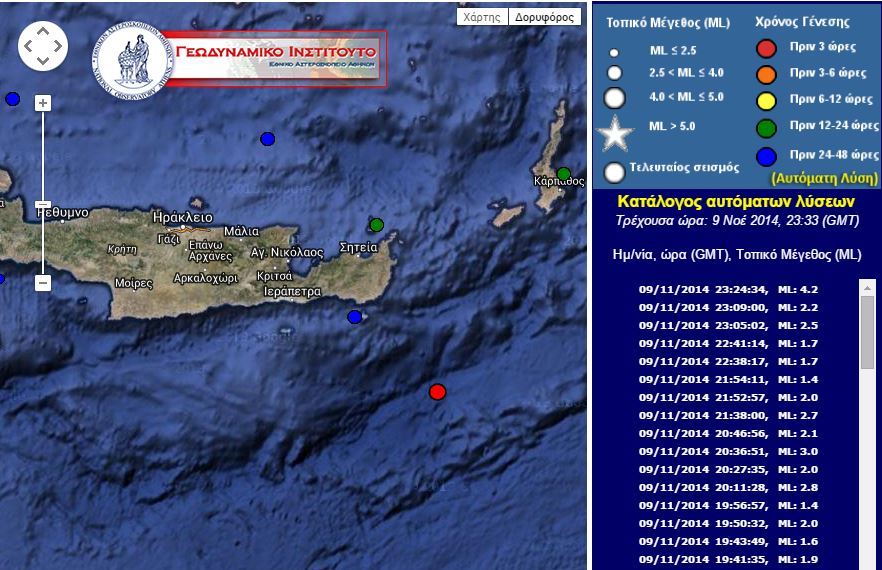
Task: Click the orange Πριν 3-6 ώρες legend circle
Action: coord(766,75)
